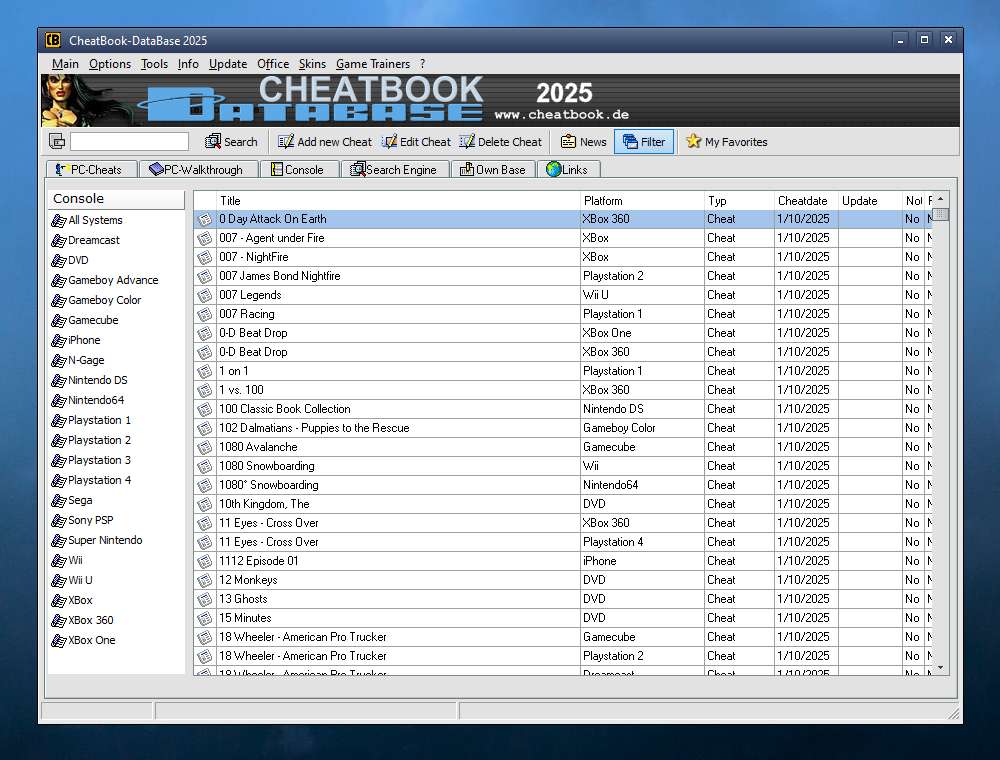The width and height of the screenshot is (1000, 760).
Task: Click the row icon for 12 Monkeys
Action: coord(205,580)
